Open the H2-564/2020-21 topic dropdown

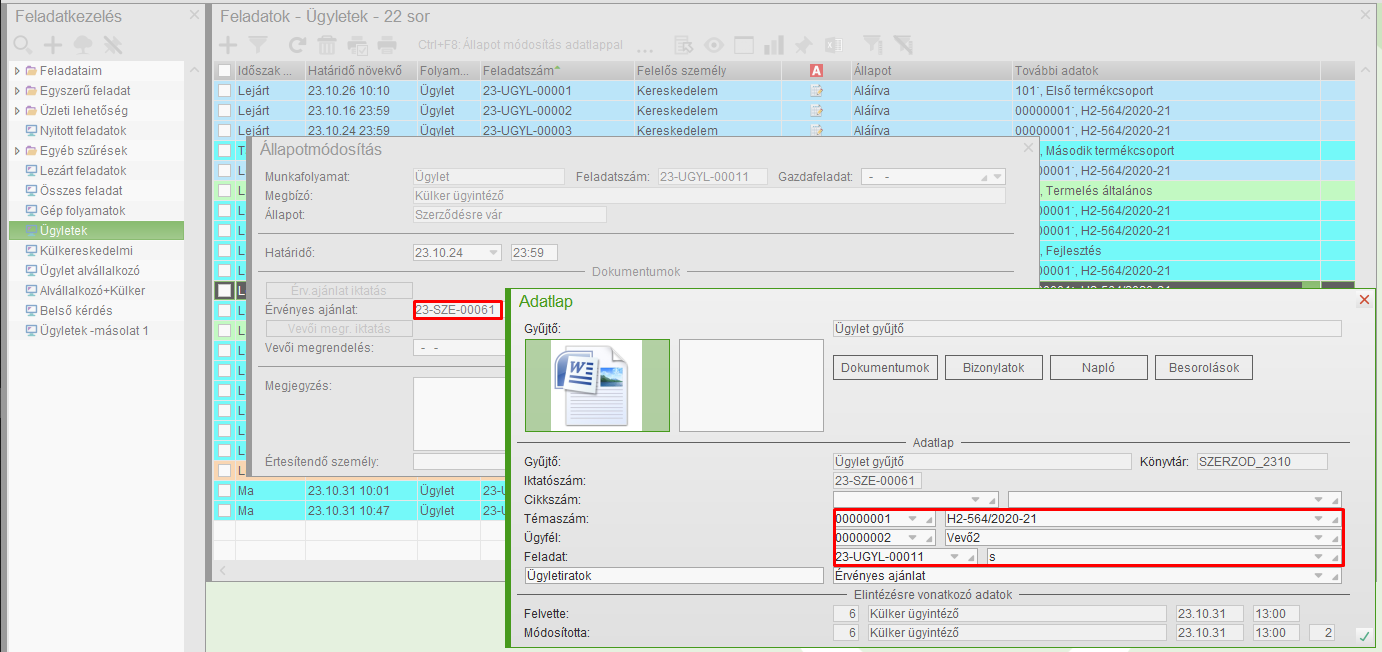point(1319,520)
